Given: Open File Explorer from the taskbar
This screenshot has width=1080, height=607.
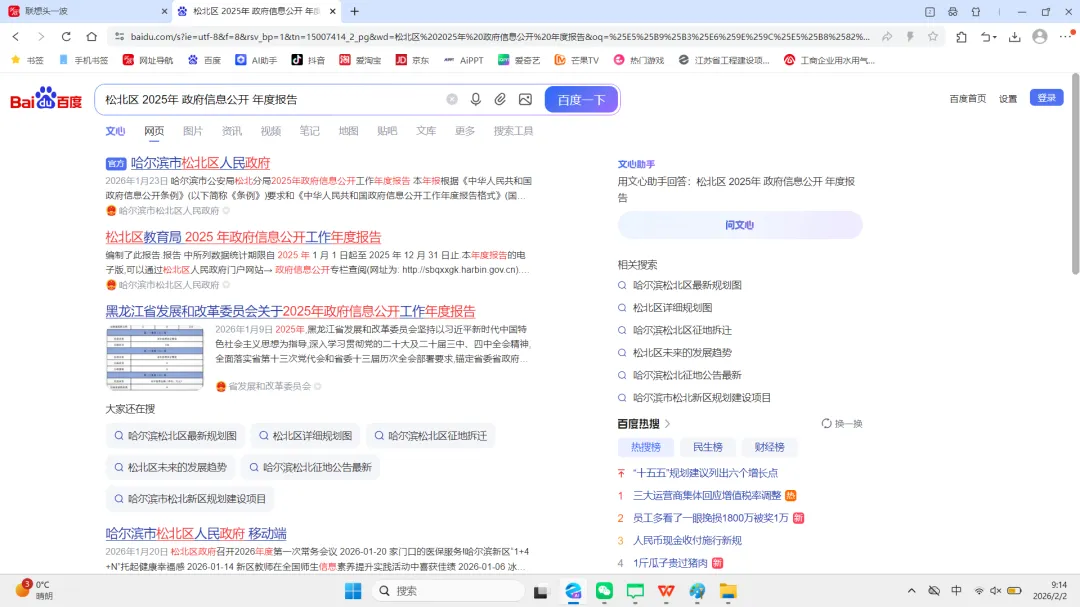Looking at the screenshot, I should (x=728, y=591).
